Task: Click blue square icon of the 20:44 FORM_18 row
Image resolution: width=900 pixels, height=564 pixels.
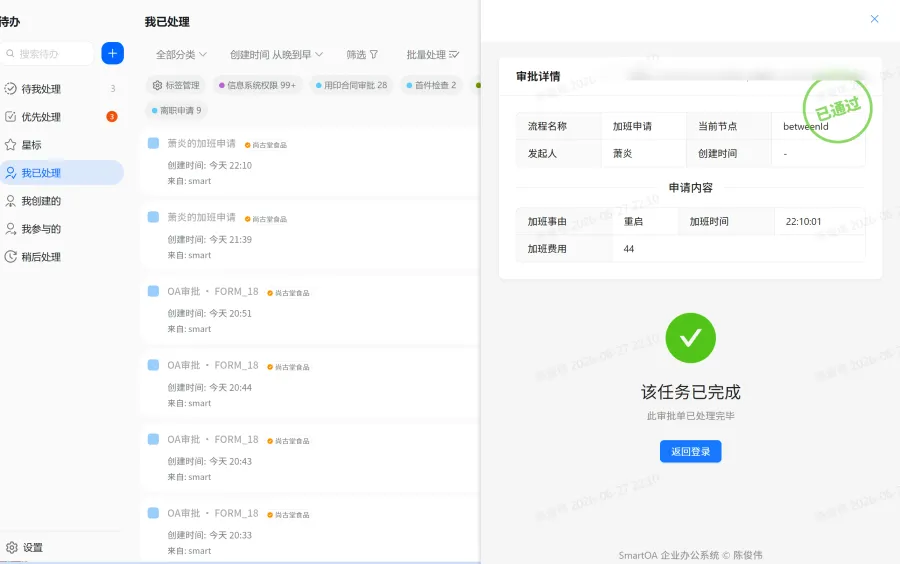Action: pyautogui.click(x=153, y=365)
